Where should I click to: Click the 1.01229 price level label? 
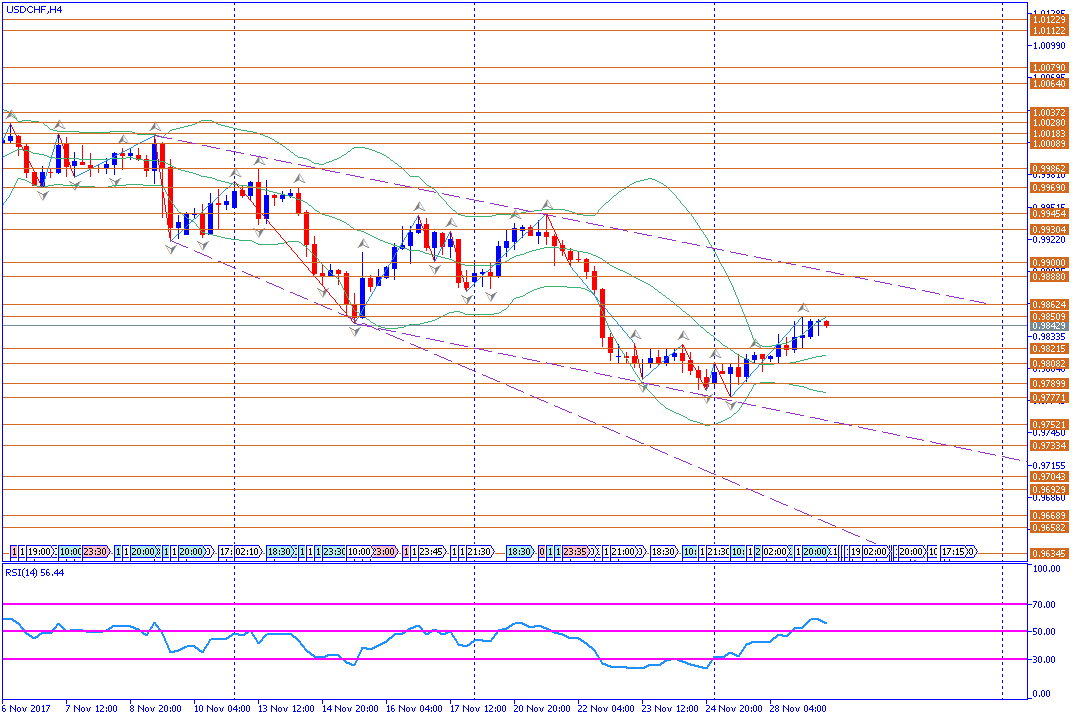(1049, 20)
